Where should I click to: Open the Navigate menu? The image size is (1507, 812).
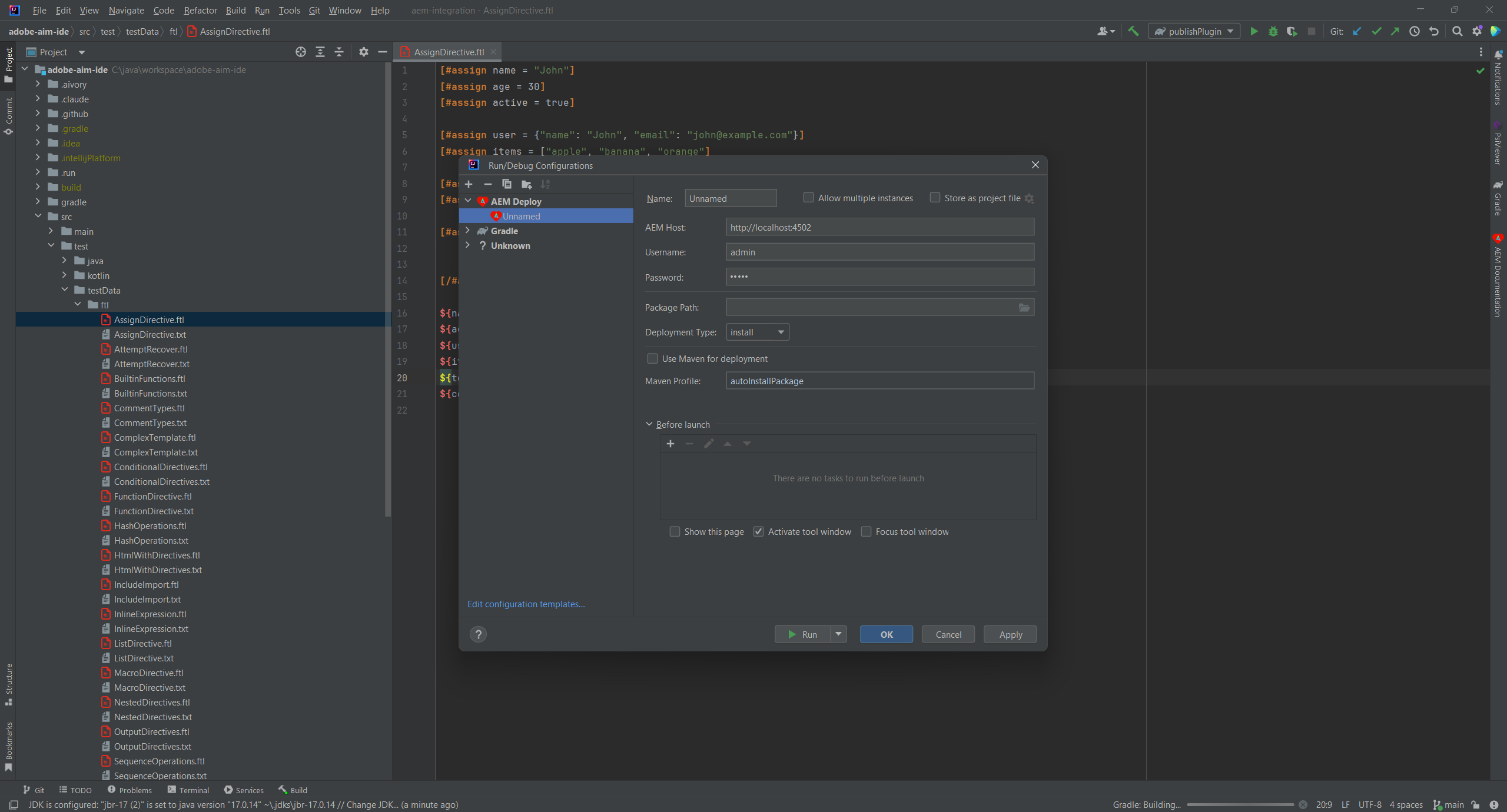126,10
